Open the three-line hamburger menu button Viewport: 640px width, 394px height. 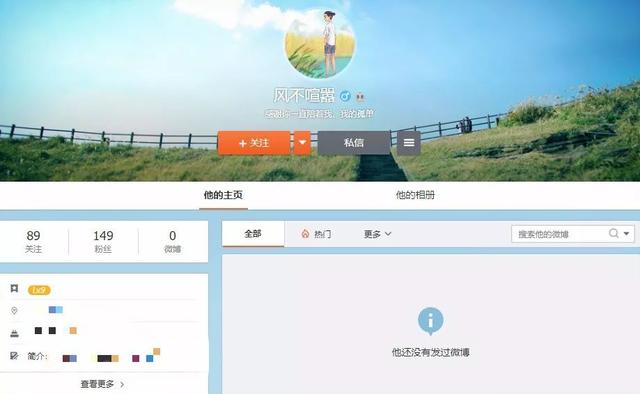409,143
